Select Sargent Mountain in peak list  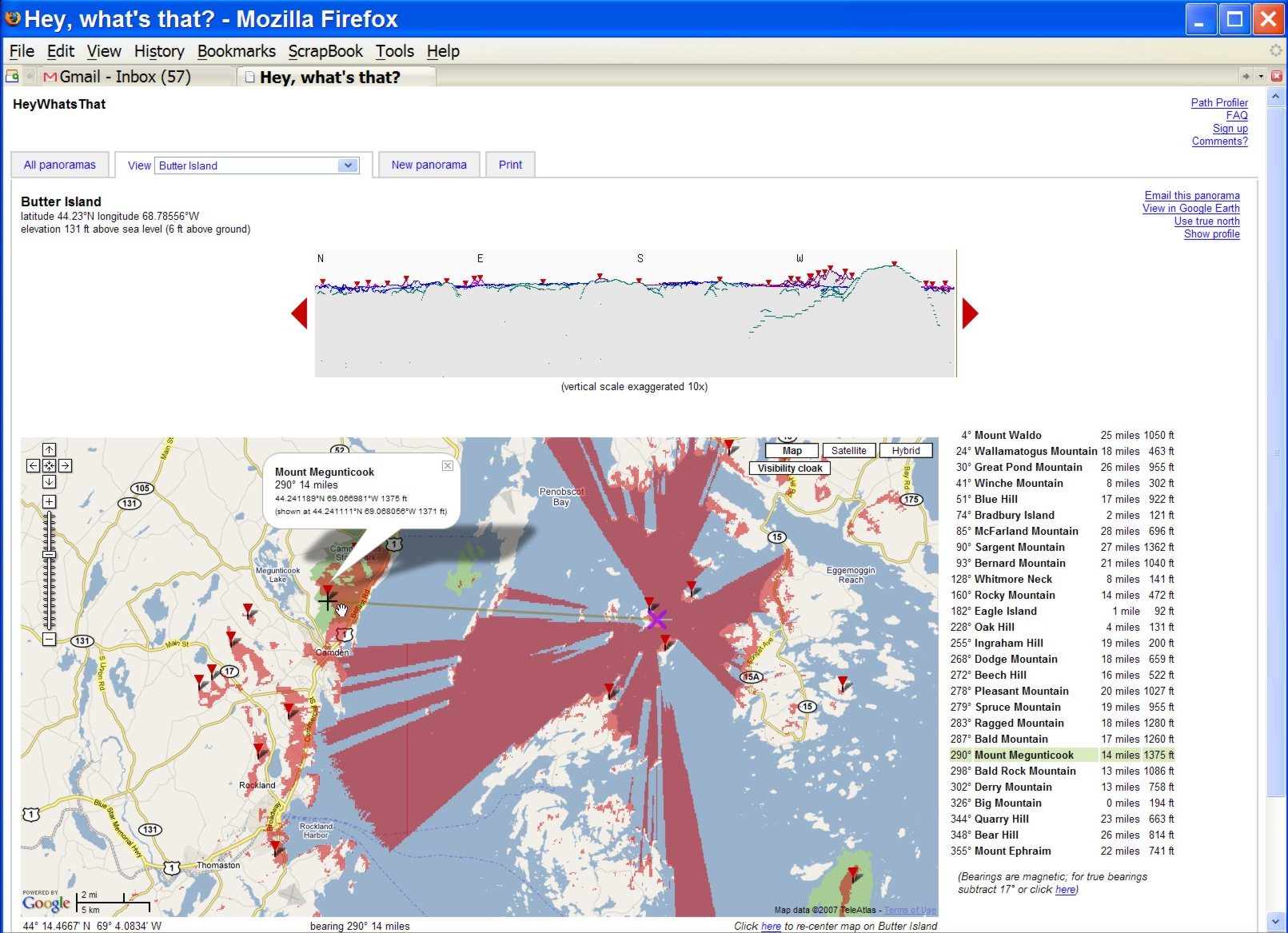point(1061,547)
